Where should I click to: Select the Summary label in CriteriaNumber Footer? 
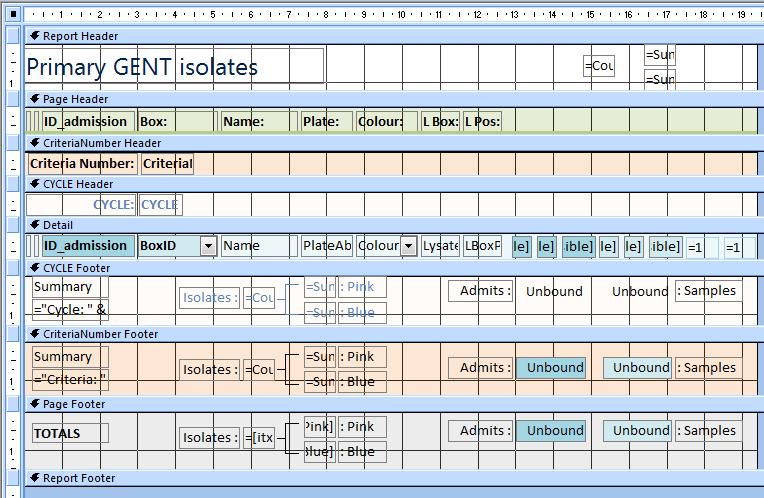point(70,357)
